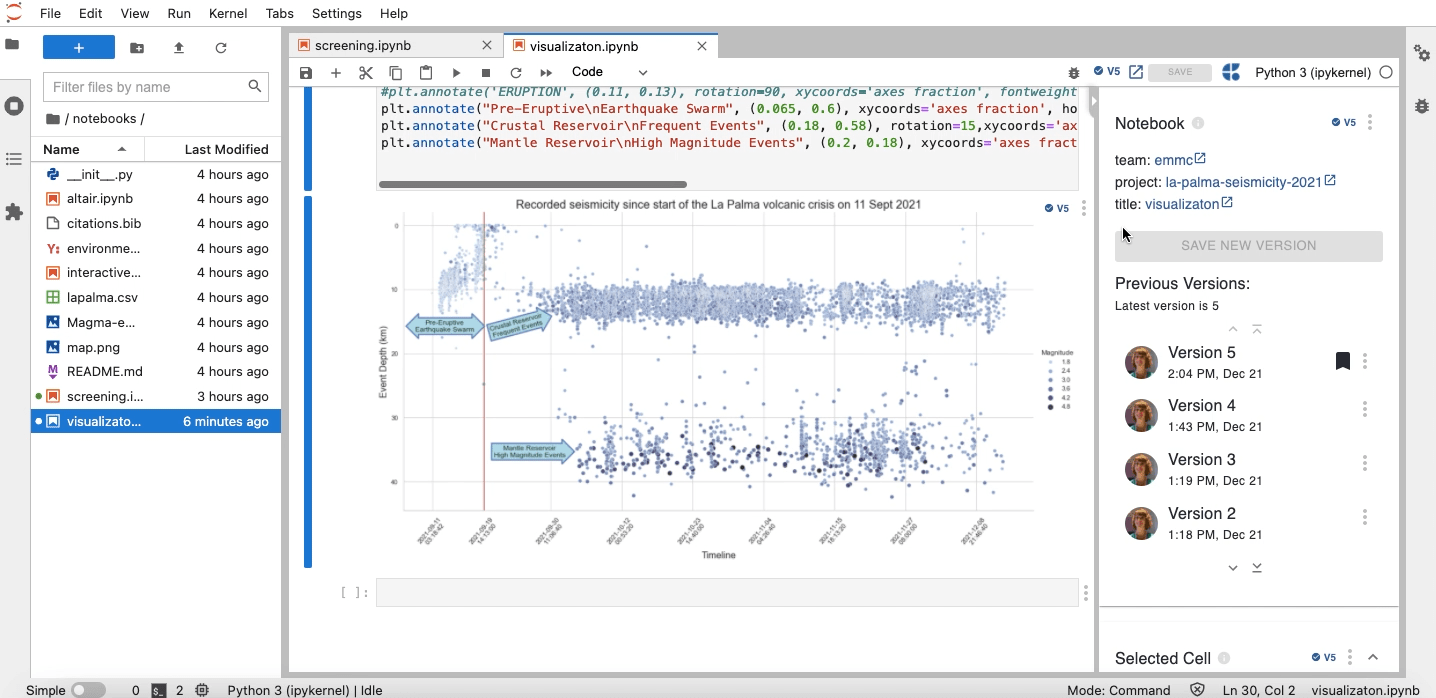Run the selected cell
Image resolution: width=1436 pixels, height=698 pixels.
tap(456, 73)
